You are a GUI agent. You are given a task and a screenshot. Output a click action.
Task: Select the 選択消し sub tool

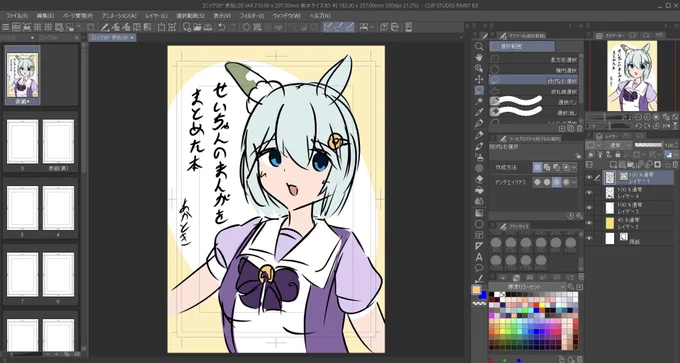point(533,112)
